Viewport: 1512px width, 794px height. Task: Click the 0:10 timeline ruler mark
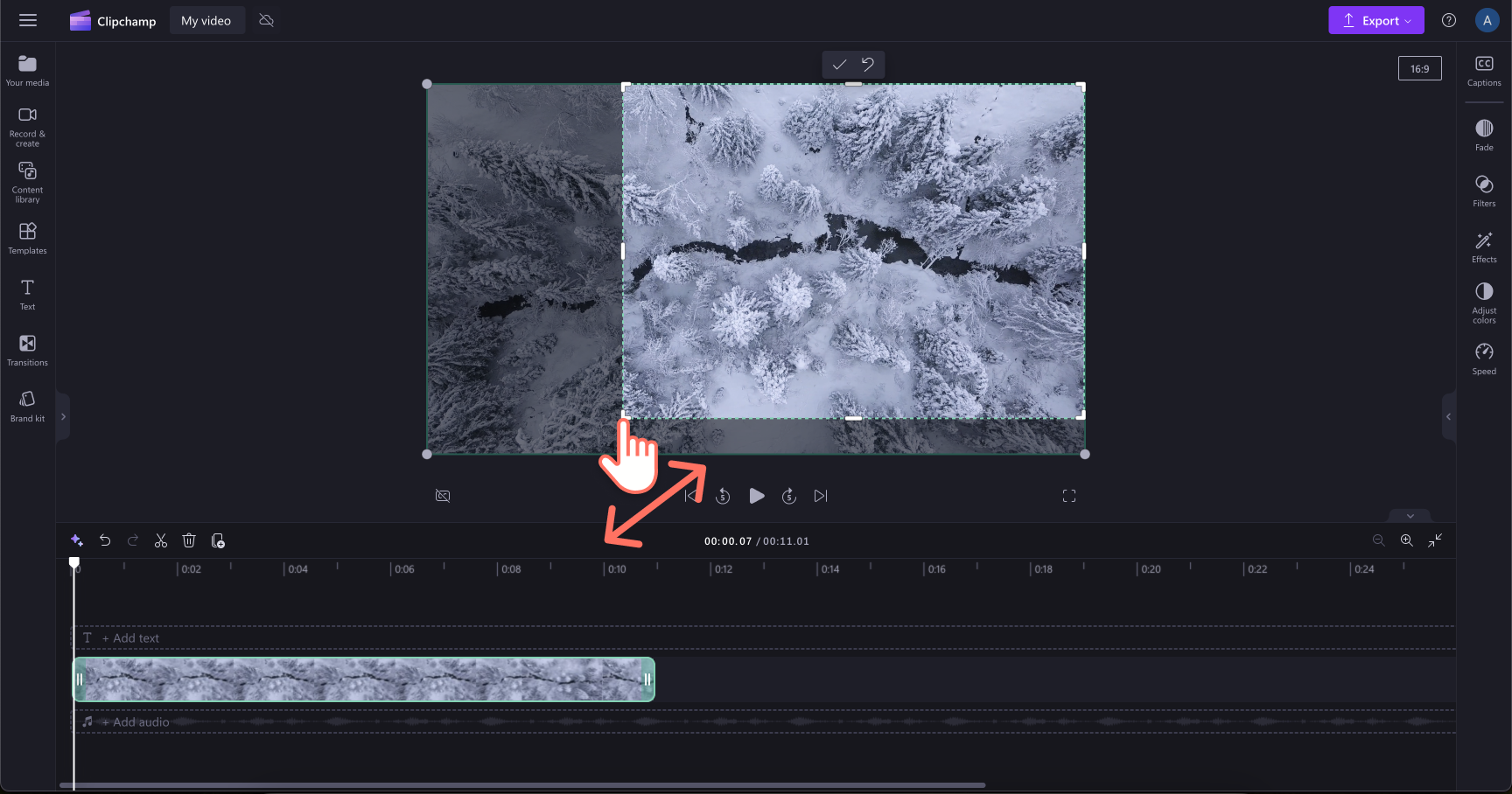pyautogui.click(x=616, y=569)
